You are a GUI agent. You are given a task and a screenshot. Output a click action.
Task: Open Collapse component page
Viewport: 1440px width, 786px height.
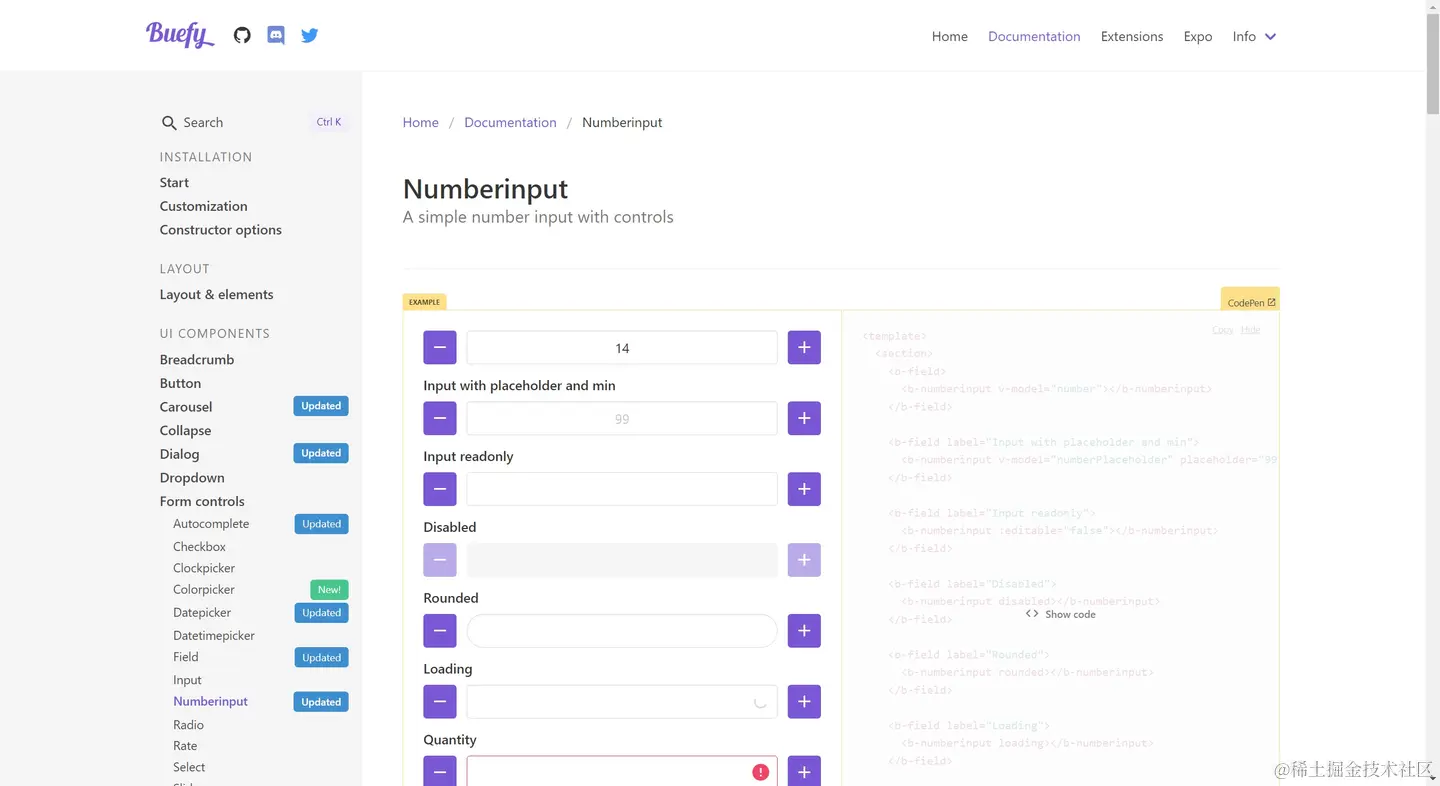pyautogui.click(x=185, y=431)
